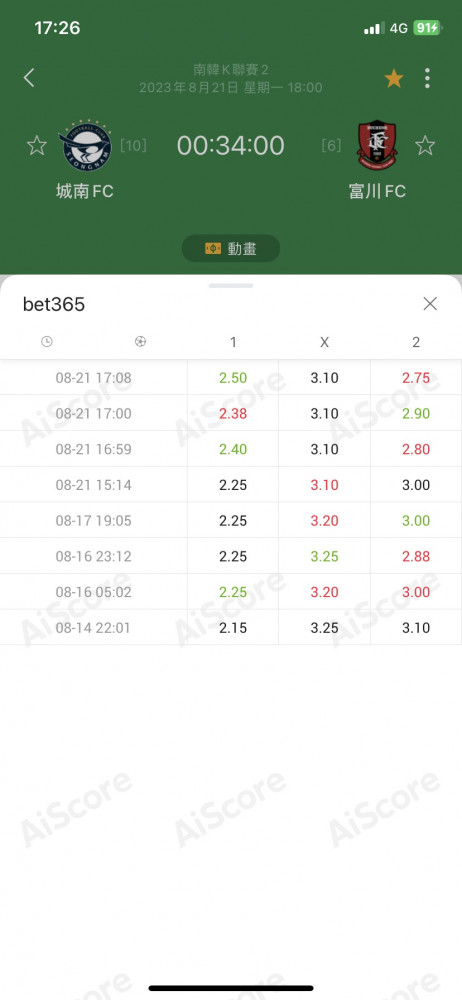Tap the back arrow icon
Screen dimensions: 462x1000
pos(29,78)
